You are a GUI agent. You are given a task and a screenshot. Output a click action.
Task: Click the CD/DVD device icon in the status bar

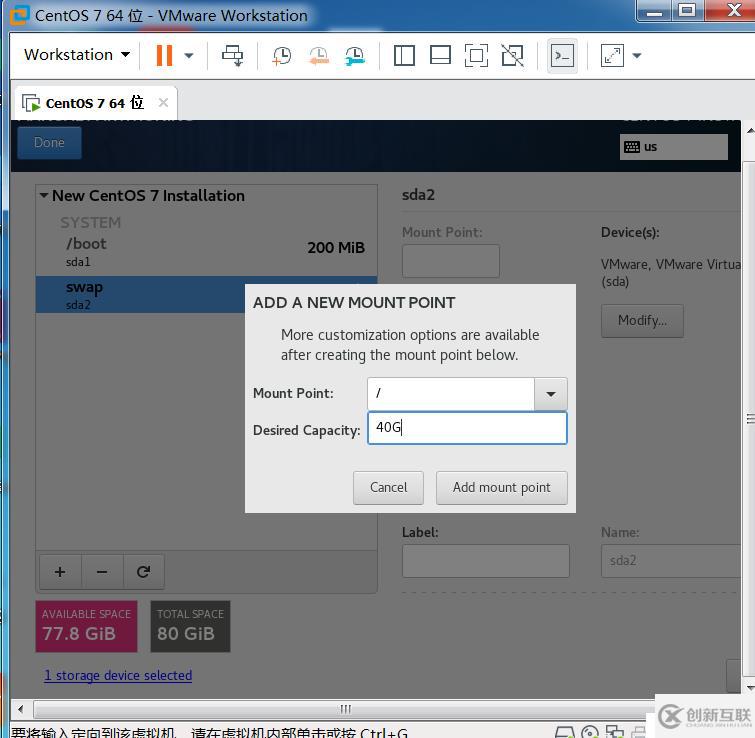(589, 732)
